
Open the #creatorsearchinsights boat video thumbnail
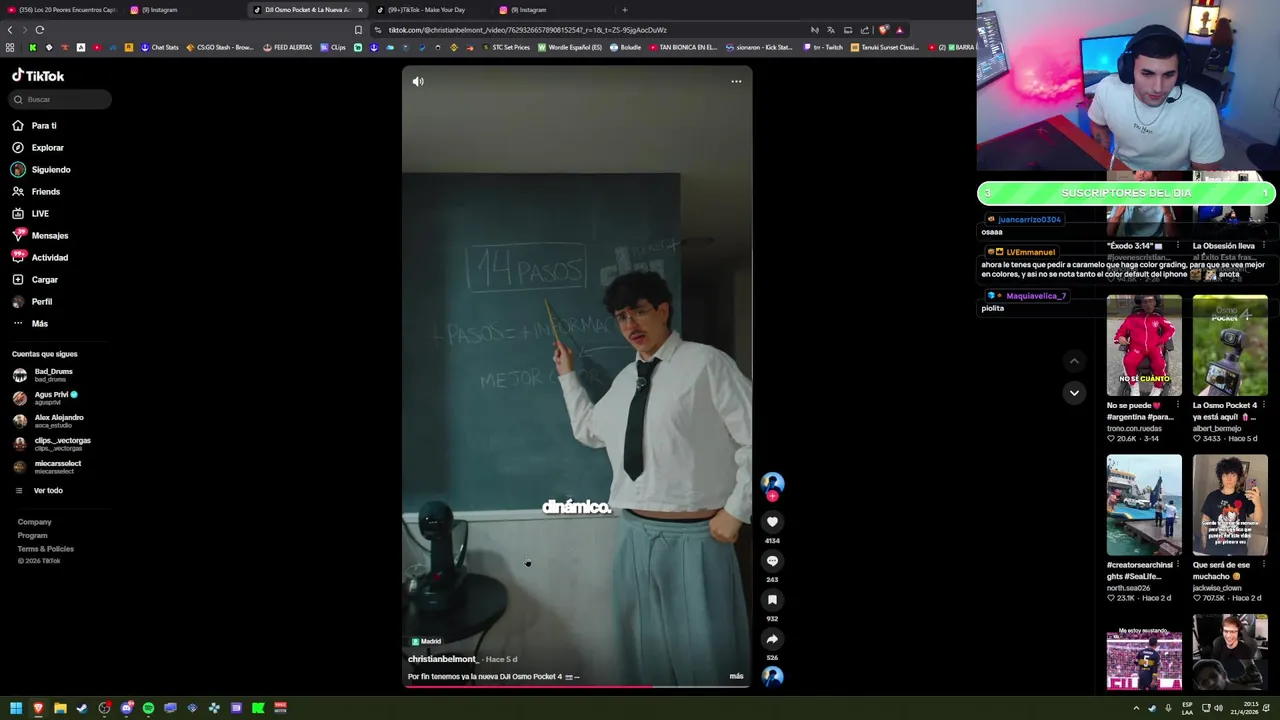[1144, 505]
